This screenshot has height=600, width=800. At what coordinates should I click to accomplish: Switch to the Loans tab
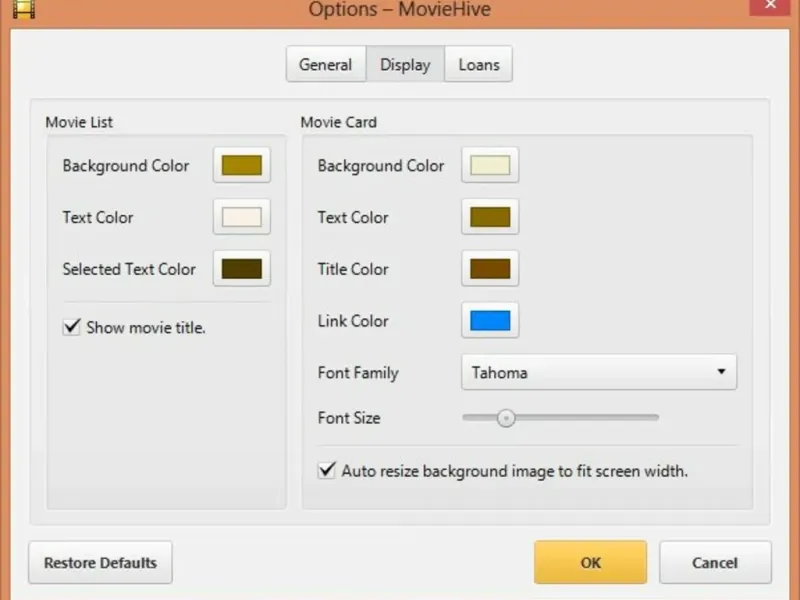tap(479, 65)
